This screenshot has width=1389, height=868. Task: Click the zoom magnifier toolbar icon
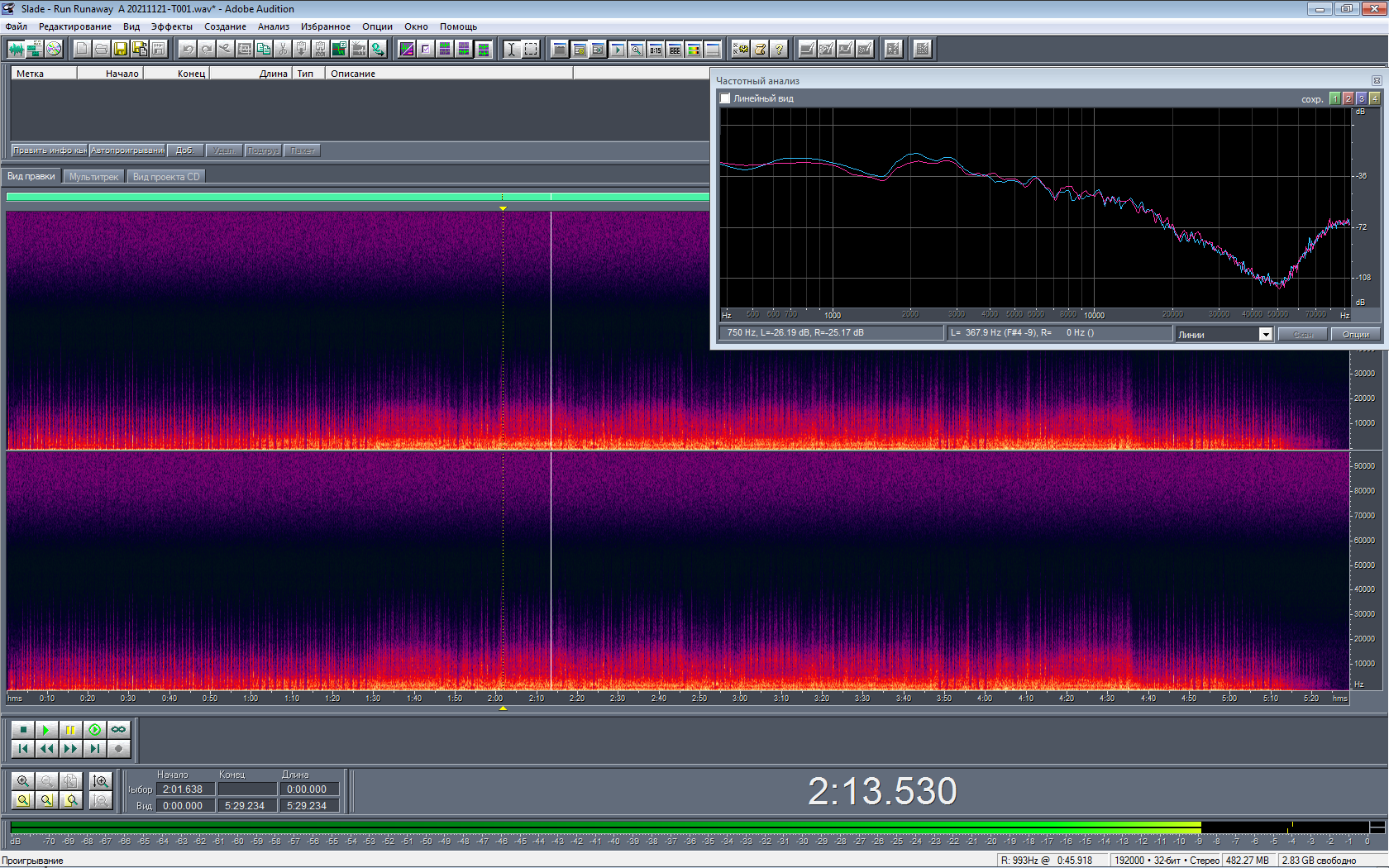tap(636, 49)
